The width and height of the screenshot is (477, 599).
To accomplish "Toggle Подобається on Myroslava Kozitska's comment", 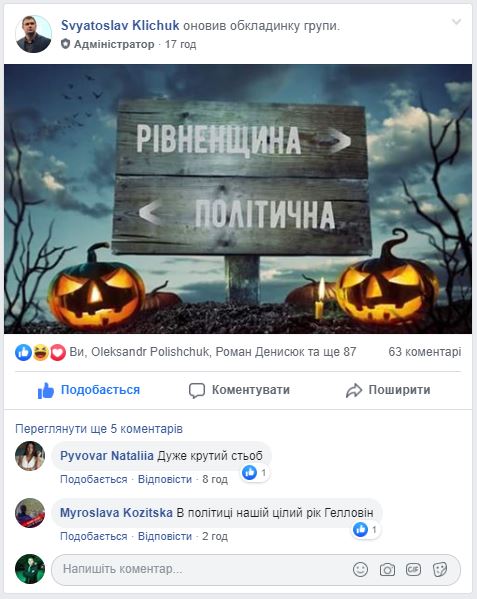I will (94, 536).
